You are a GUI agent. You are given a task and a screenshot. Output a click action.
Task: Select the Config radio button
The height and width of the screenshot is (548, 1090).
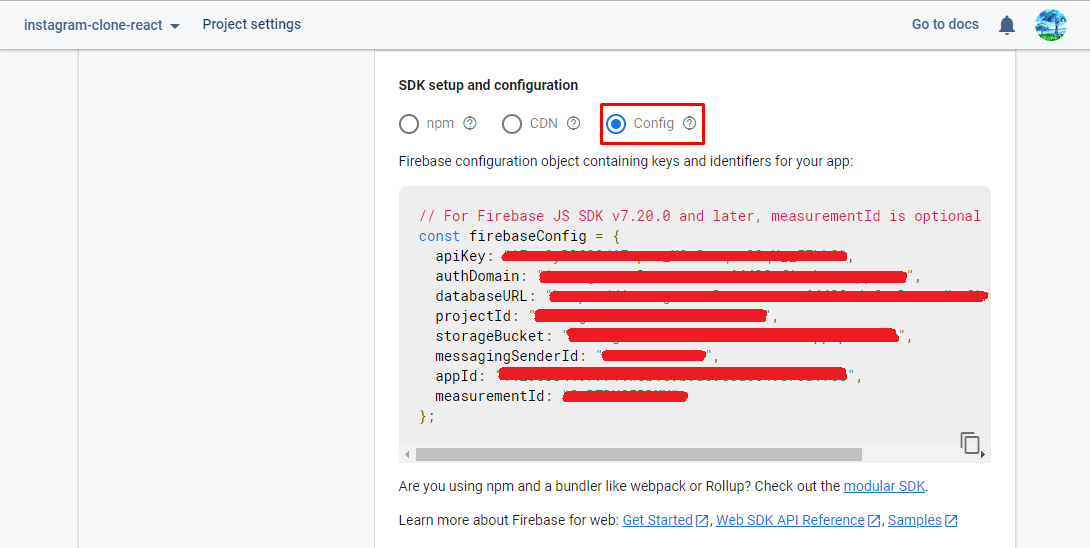click(x=616, y=124)
